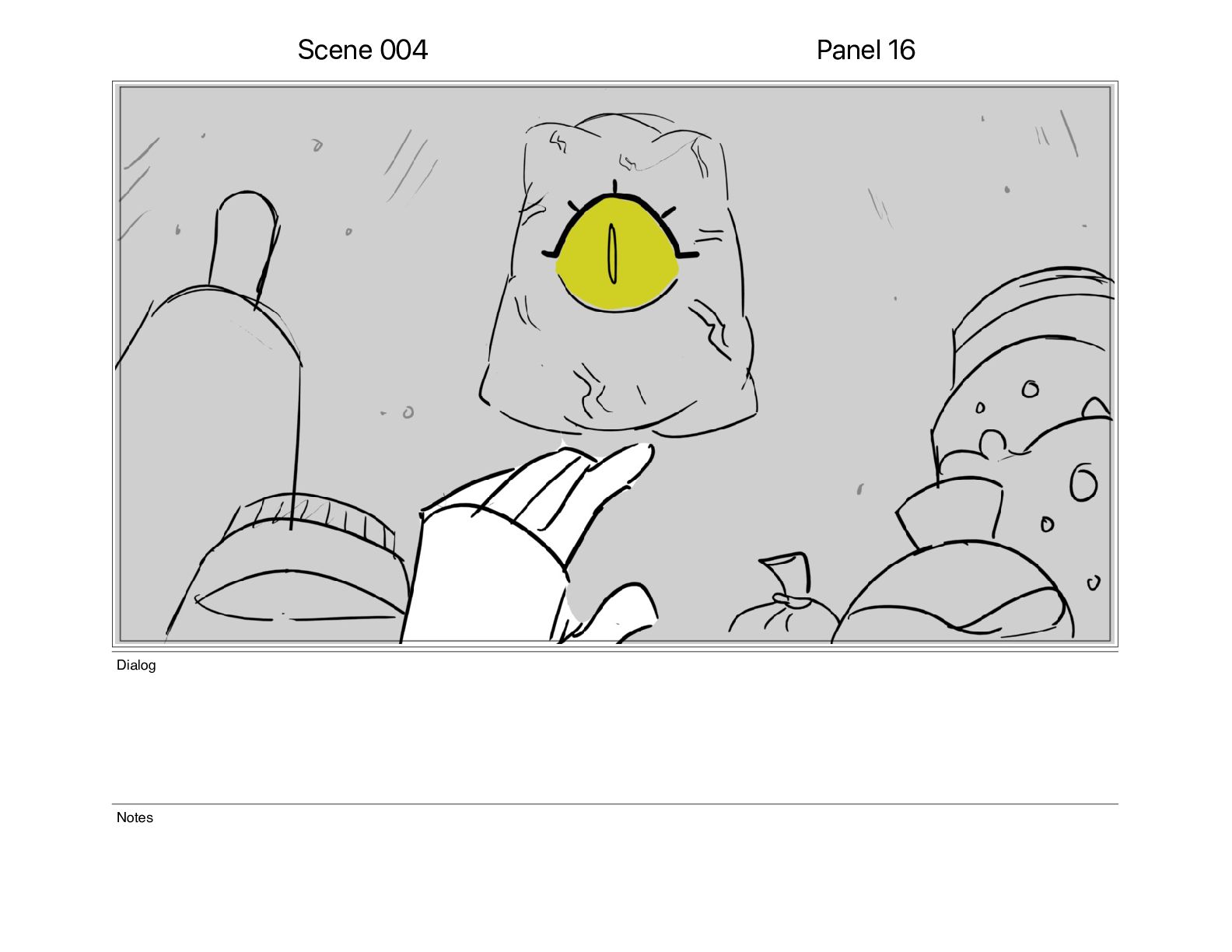Click the Scene 004 heading

[362, 51]
